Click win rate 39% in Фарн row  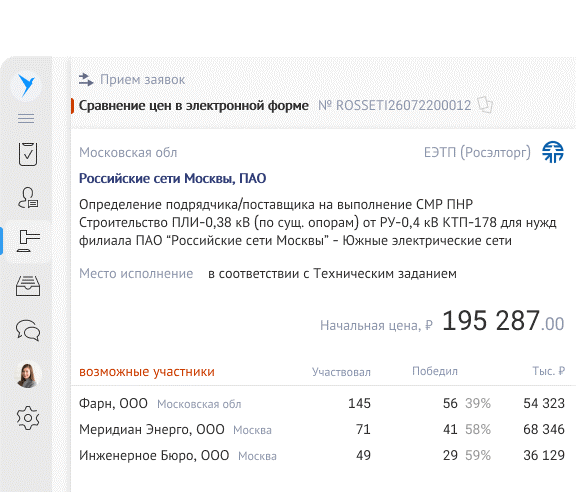click(x=478, y=403)
